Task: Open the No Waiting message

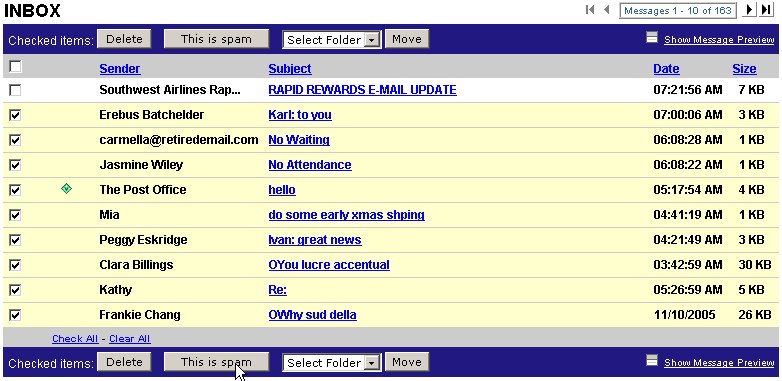Action: pos(299,140)
